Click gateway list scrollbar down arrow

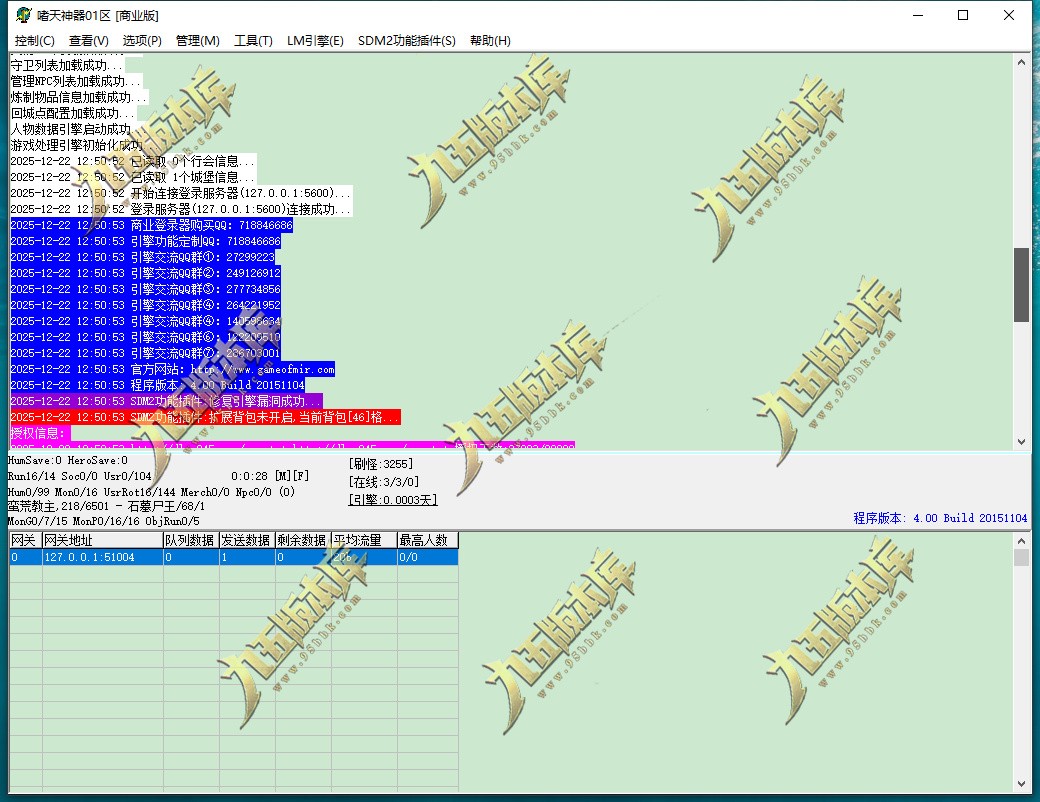coord(1021,784)
